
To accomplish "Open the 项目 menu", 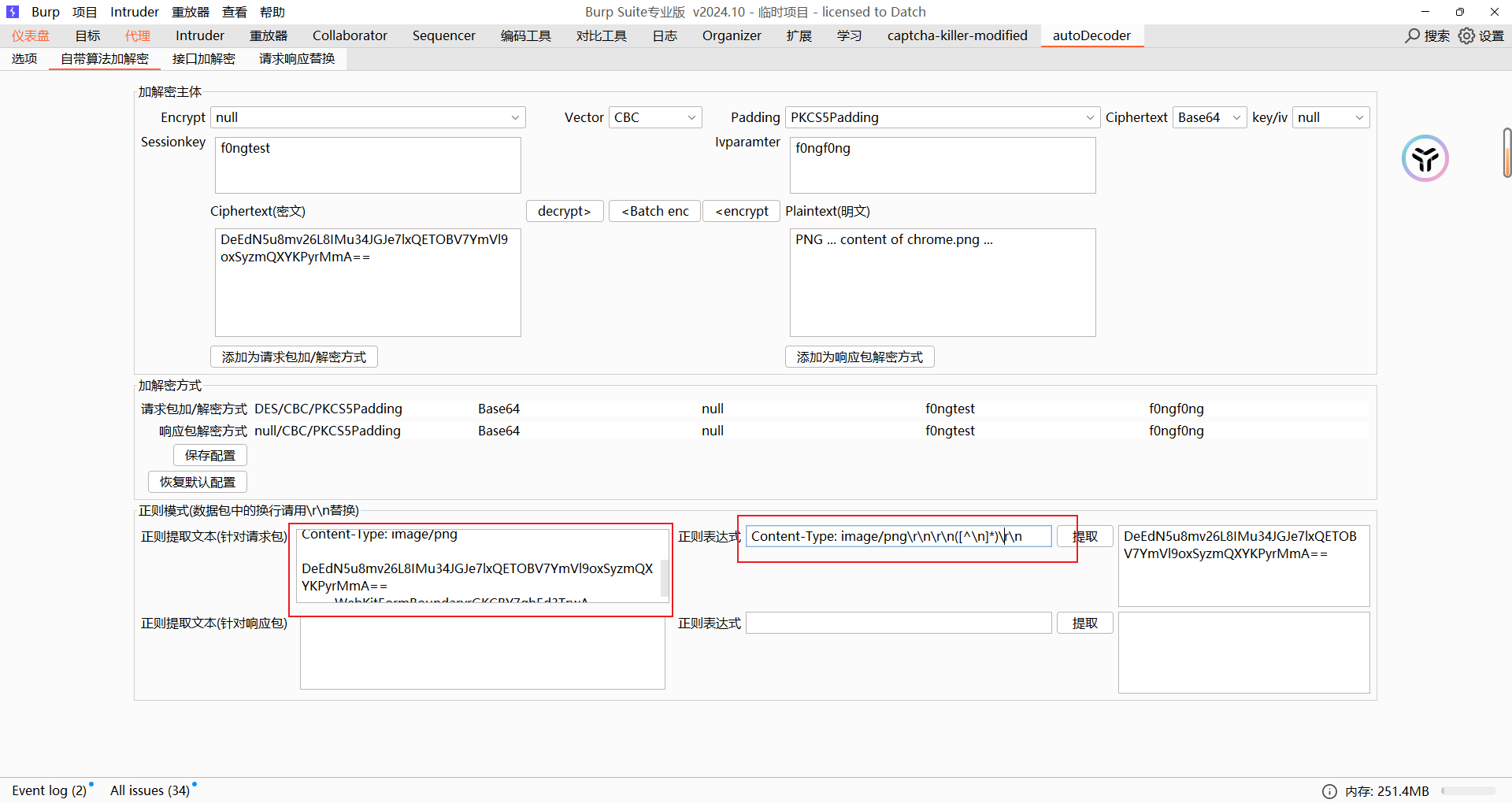I will [x=84, y=12].
